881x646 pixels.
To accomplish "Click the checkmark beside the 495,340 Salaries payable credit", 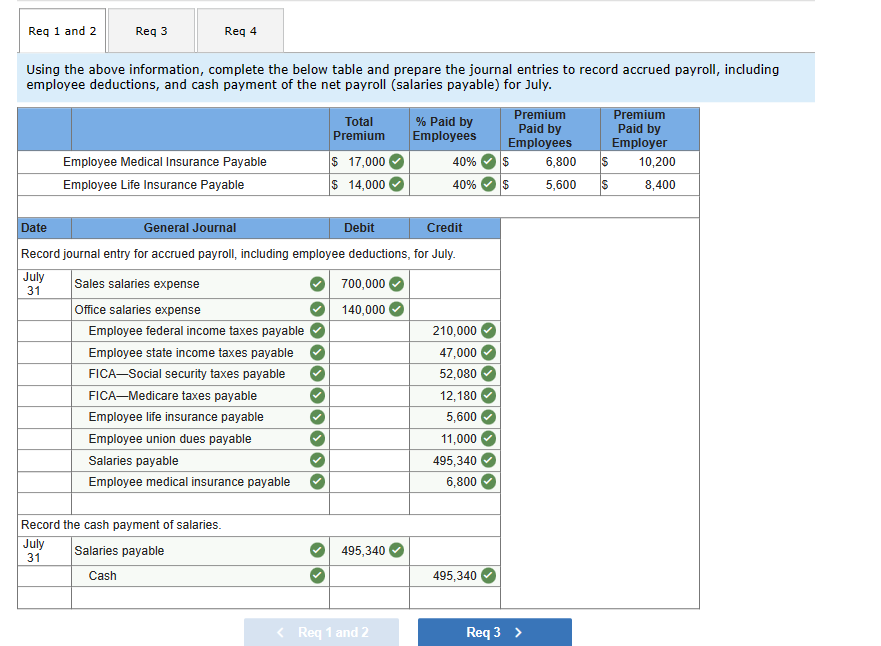I will click(487, 460).
